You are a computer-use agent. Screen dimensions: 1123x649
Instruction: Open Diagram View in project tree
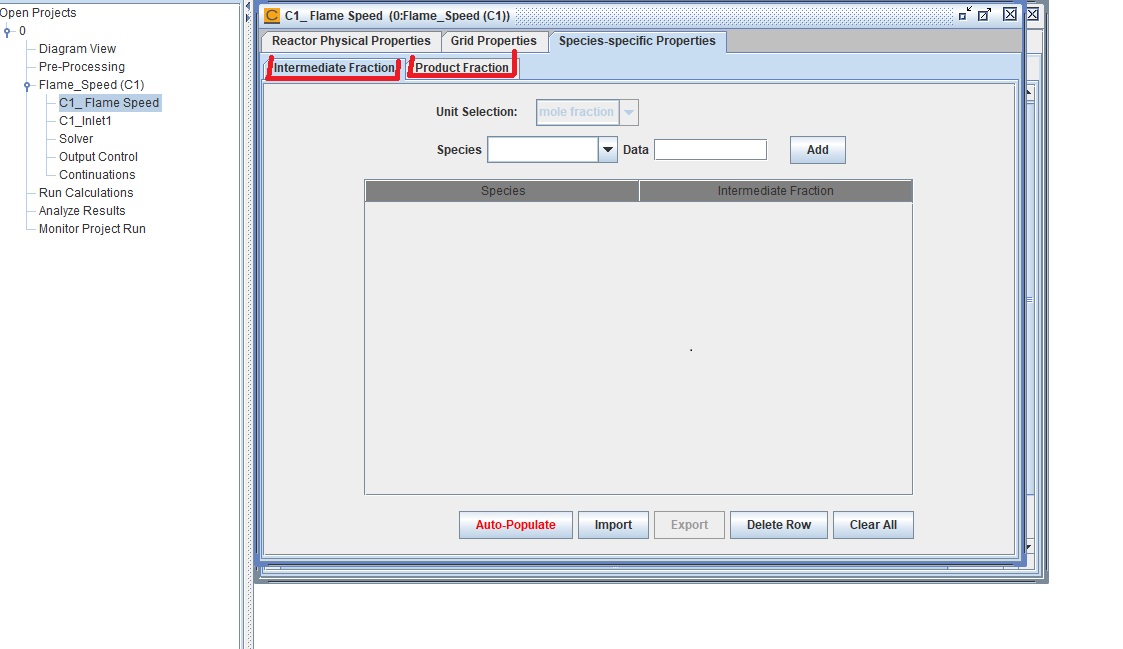[x=77, y=49]
